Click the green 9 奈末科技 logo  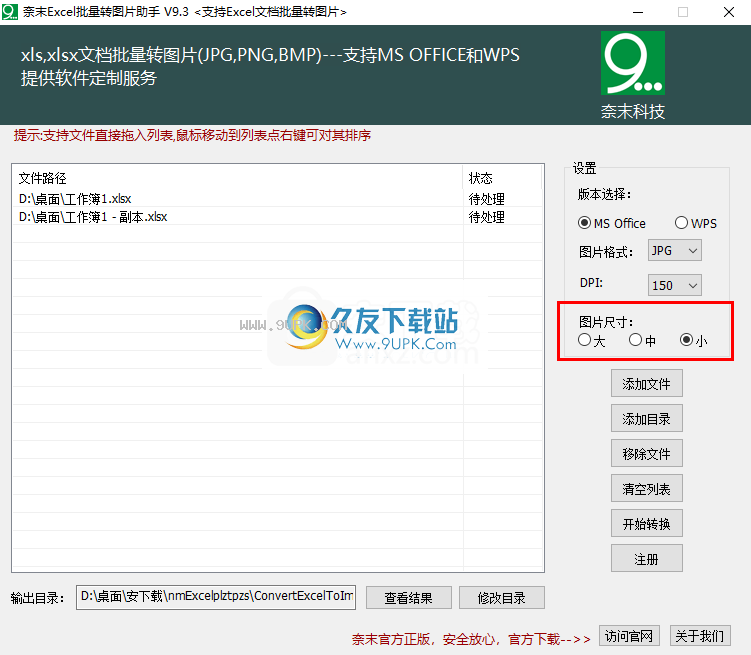click(x=633, y=63)
